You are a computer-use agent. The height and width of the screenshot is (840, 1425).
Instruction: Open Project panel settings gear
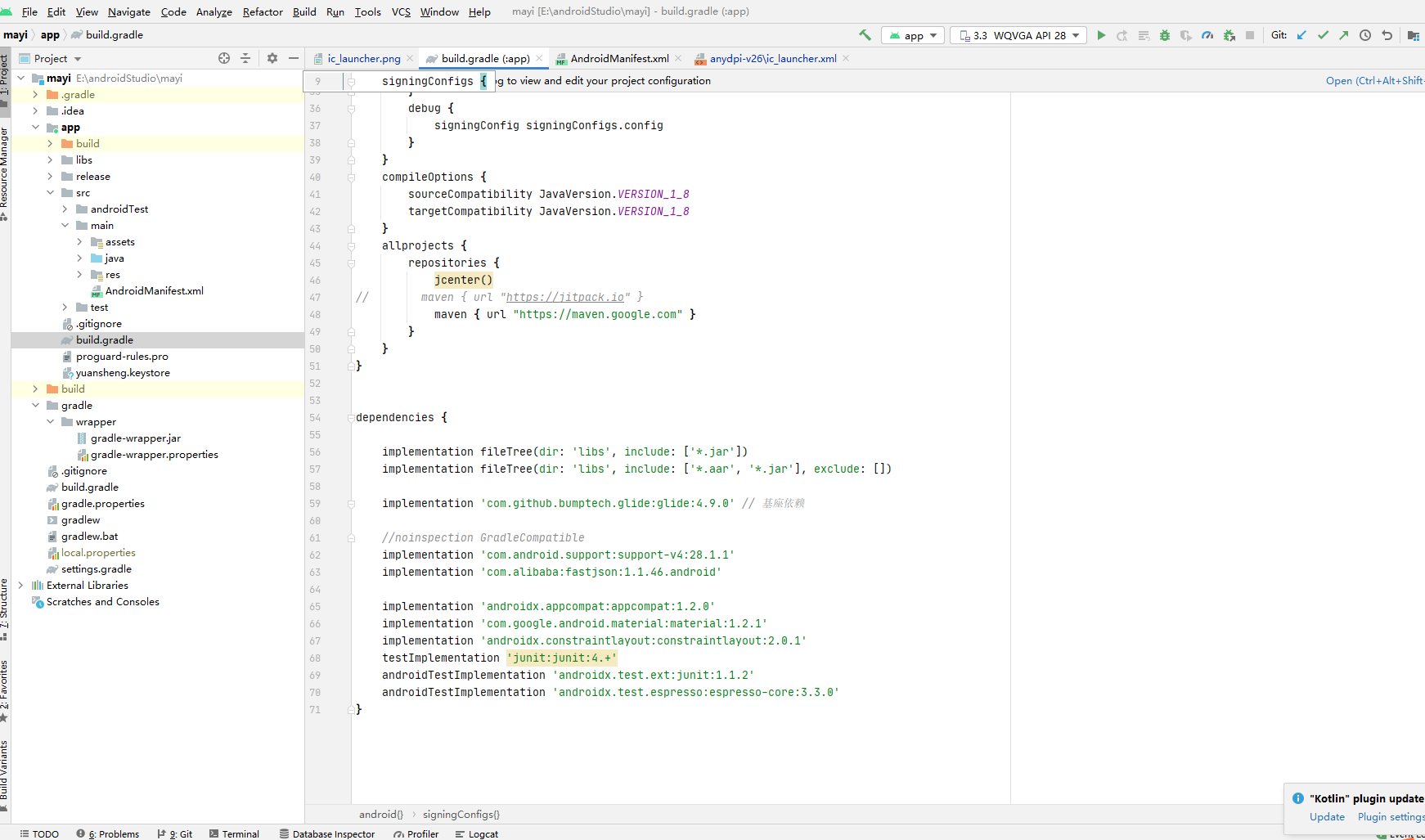[x=272, y=58]
